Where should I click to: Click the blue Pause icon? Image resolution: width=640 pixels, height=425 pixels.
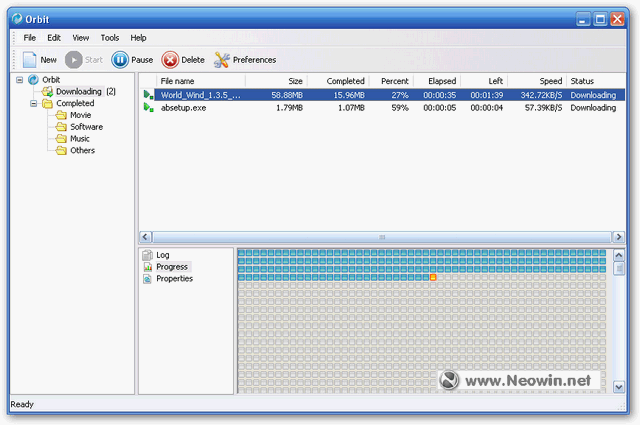[x=120, y=60]
